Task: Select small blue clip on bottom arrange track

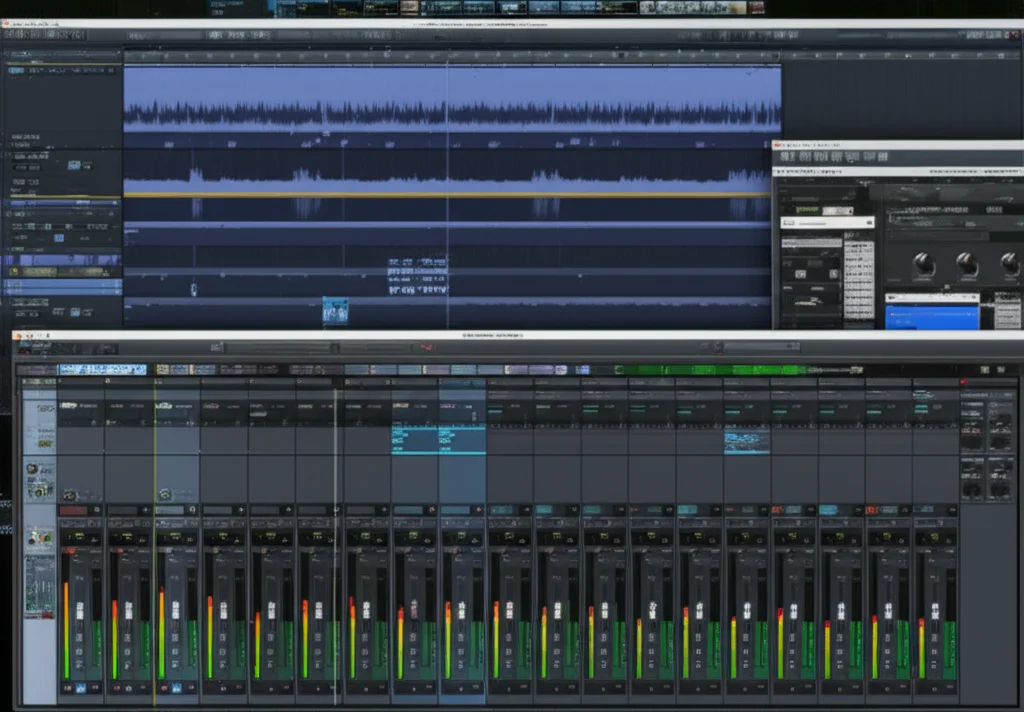Action: (335, 311)
